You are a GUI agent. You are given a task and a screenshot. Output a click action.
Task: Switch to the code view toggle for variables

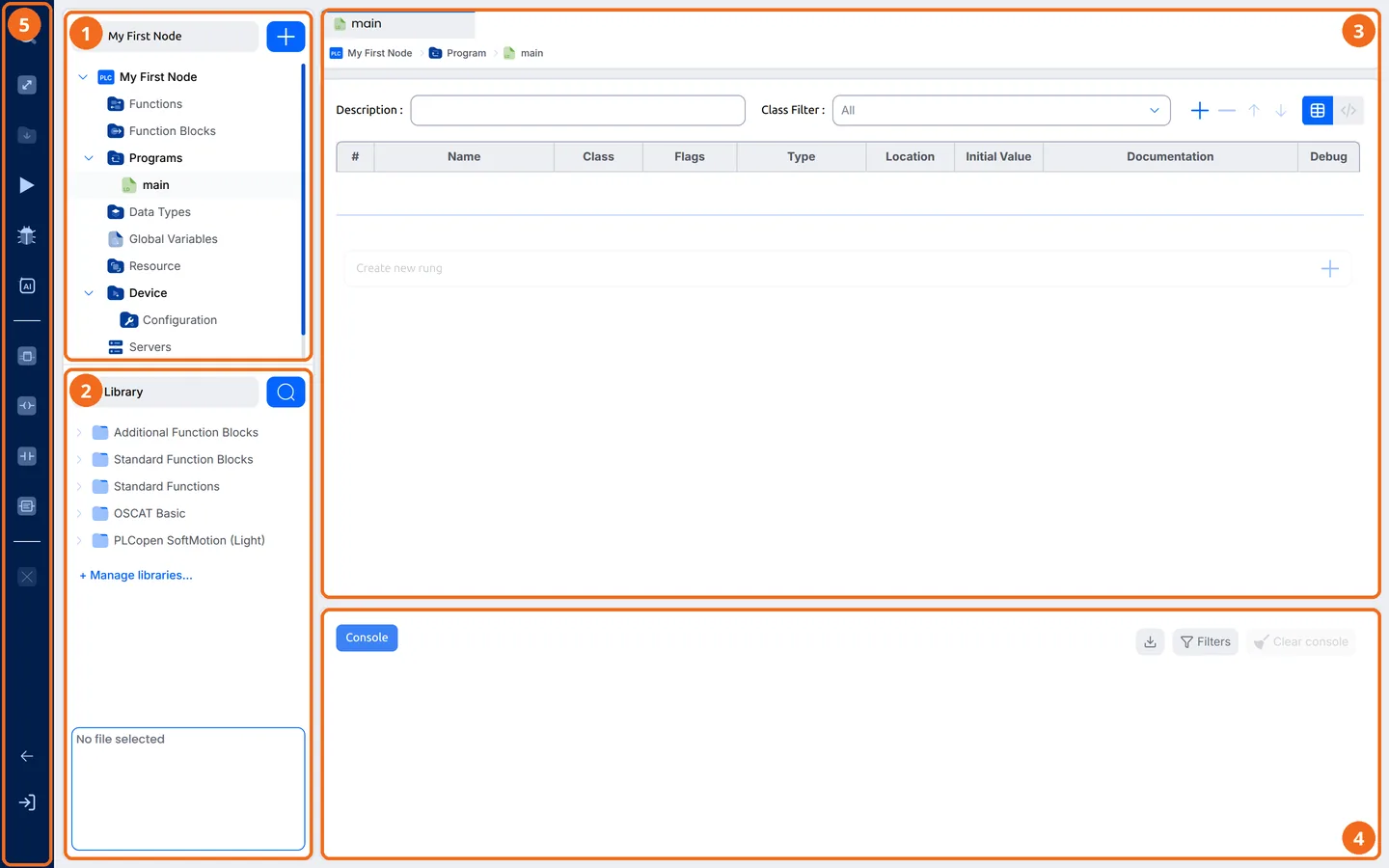(1348, 111)
